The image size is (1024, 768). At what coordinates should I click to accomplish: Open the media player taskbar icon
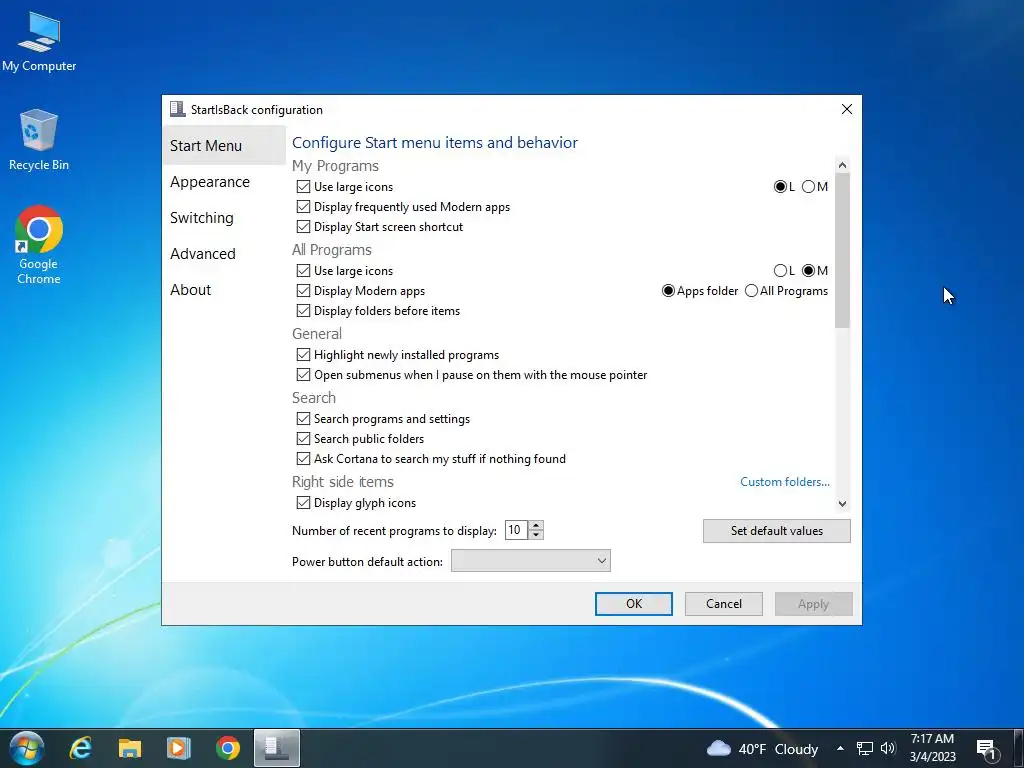178,748
